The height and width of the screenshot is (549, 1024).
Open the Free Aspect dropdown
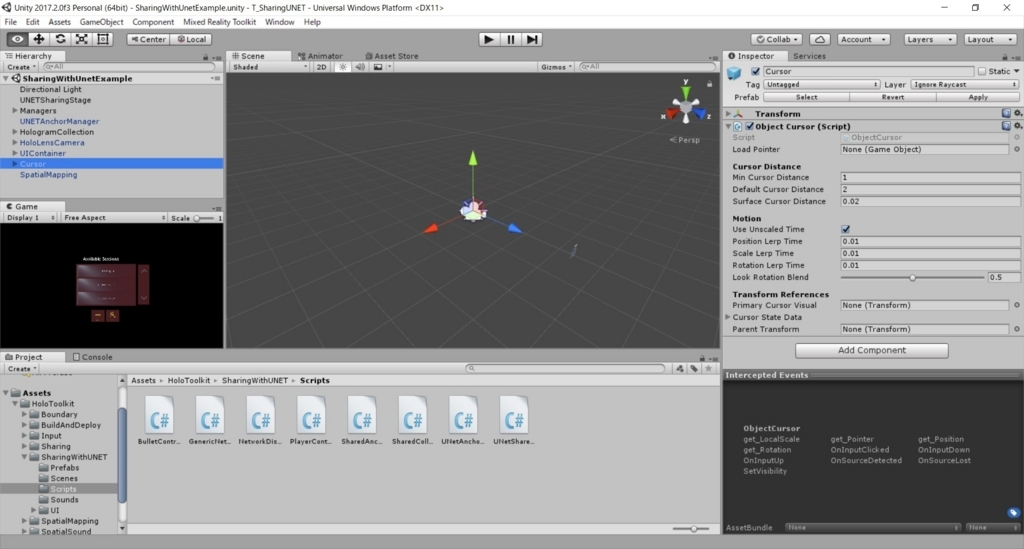(x=114, y=217)
